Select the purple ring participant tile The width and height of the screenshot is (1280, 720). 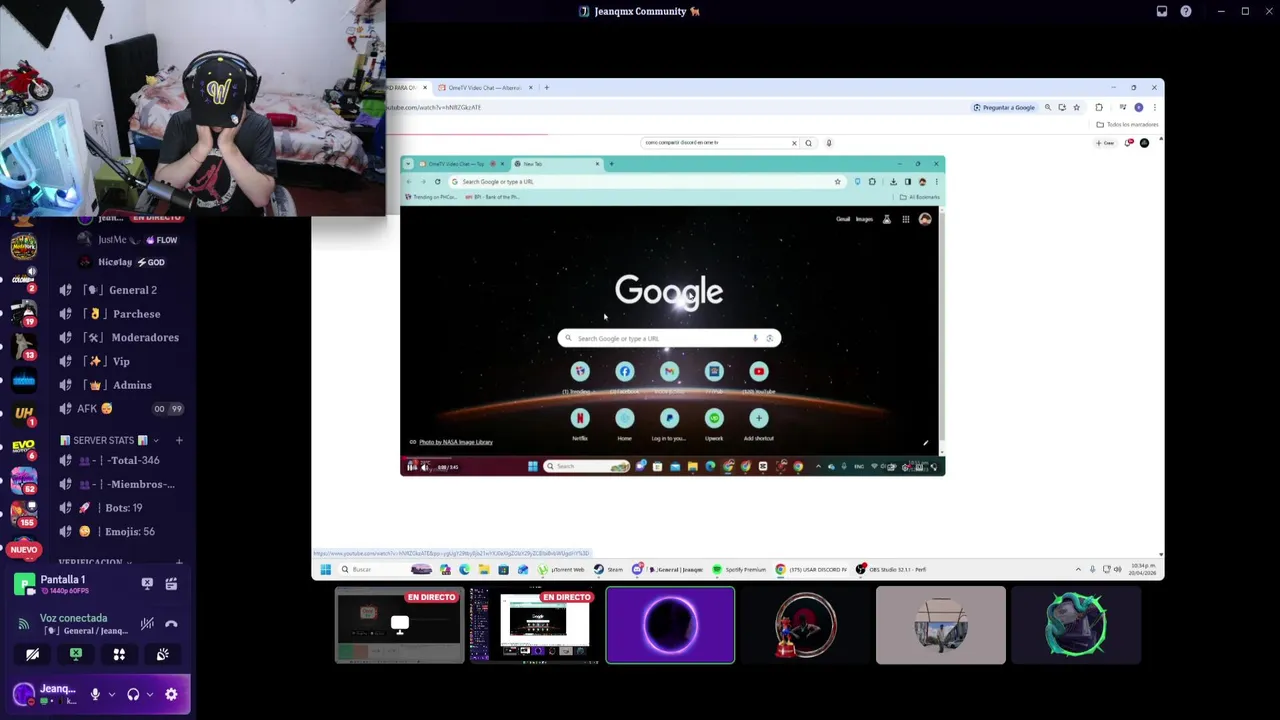pos(670,625)
